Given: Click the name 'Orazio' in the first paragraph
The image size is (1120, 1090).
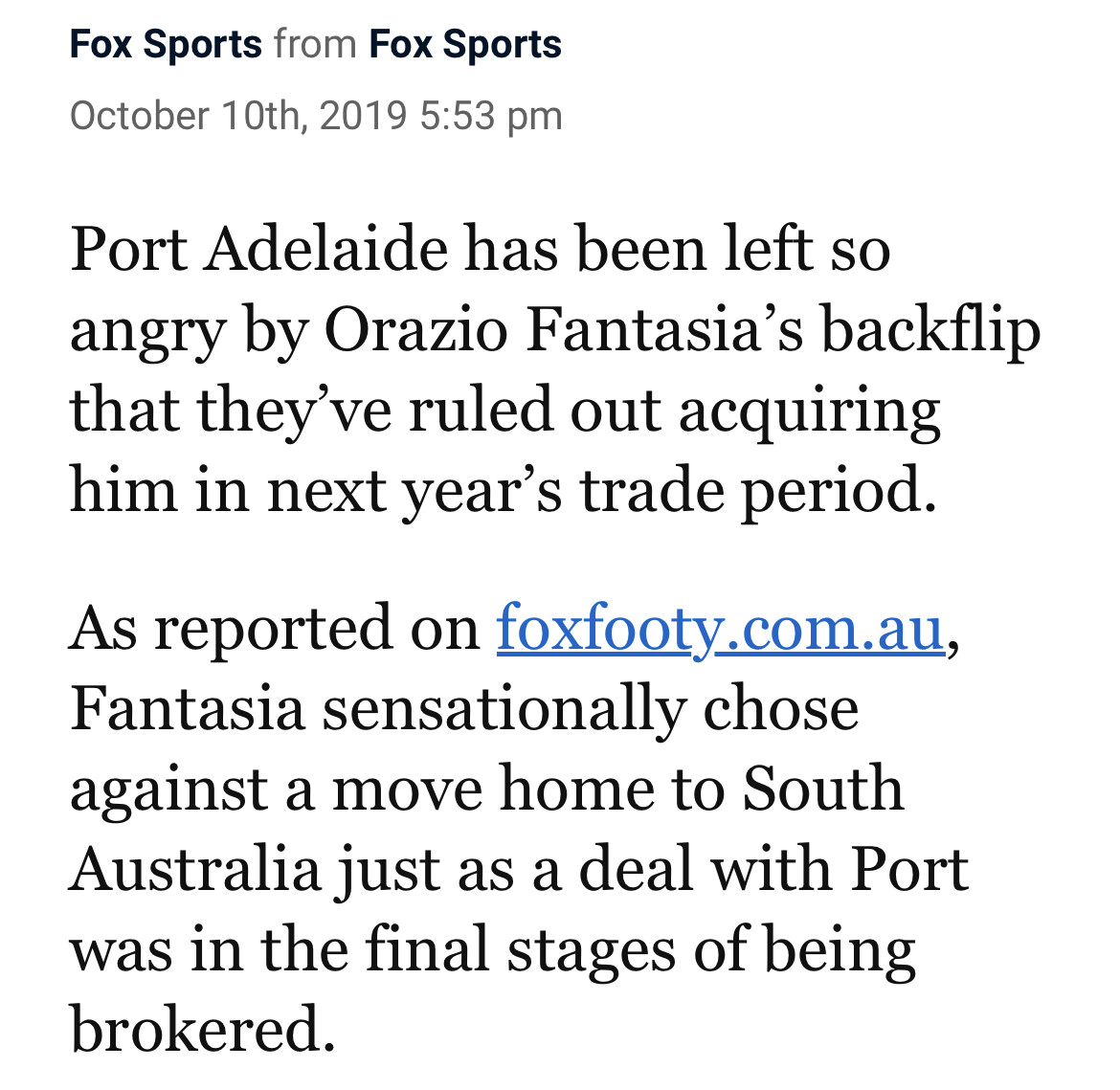Looking at the screenshot, I should coord(415,330).
